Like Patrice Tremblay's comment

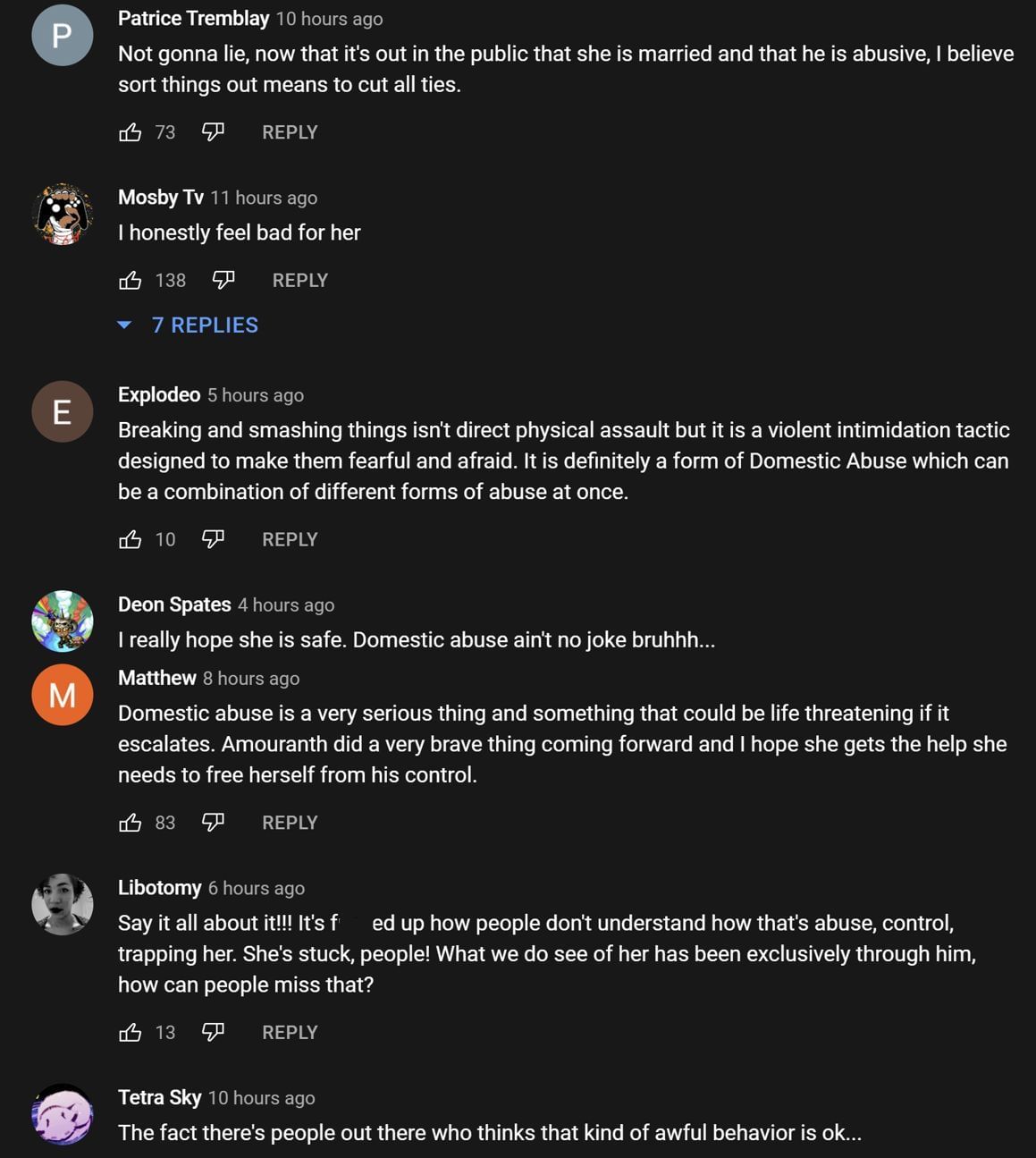pos(131,131)
